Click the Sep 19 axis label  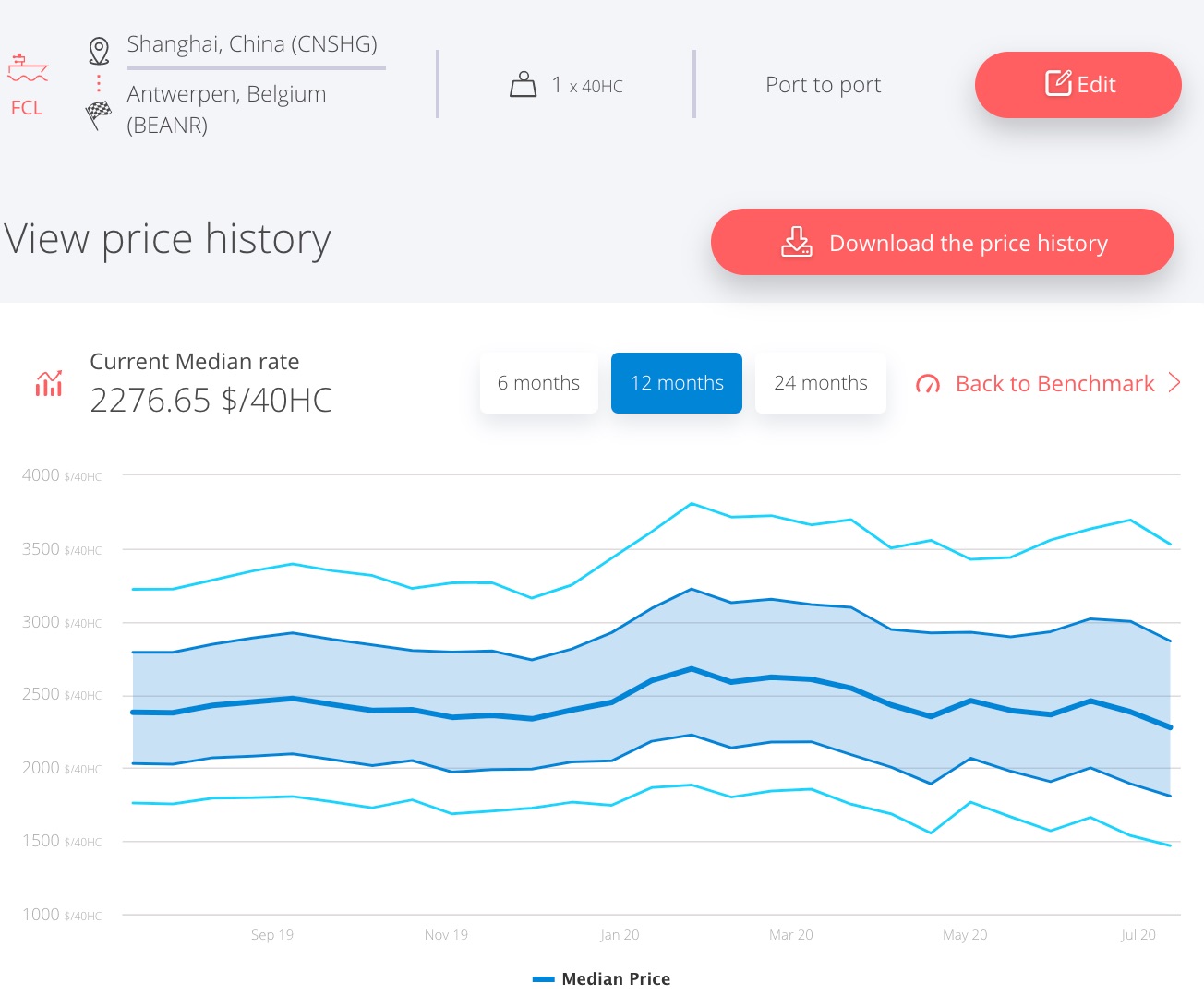point(272,935)
